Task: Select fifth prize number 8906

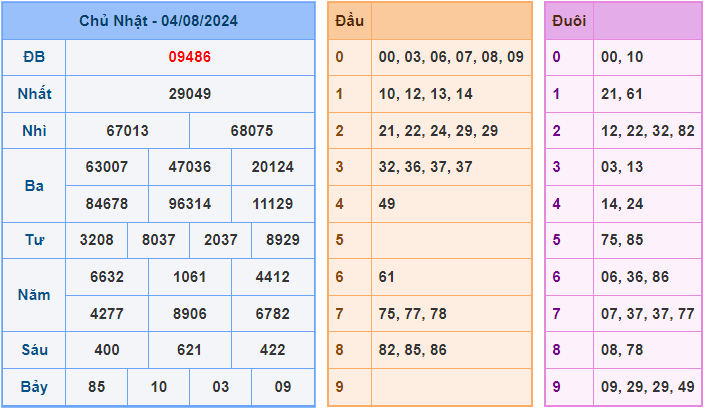Action: click(189, 314)
